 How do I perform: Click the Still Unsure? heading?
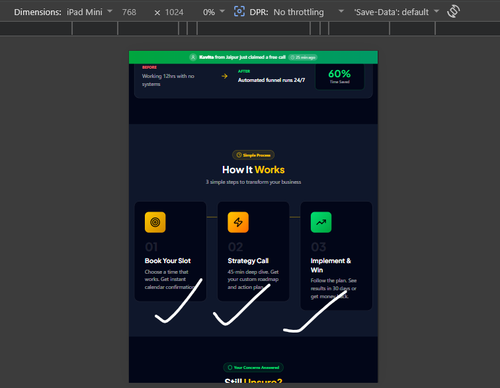pos(253,380)
